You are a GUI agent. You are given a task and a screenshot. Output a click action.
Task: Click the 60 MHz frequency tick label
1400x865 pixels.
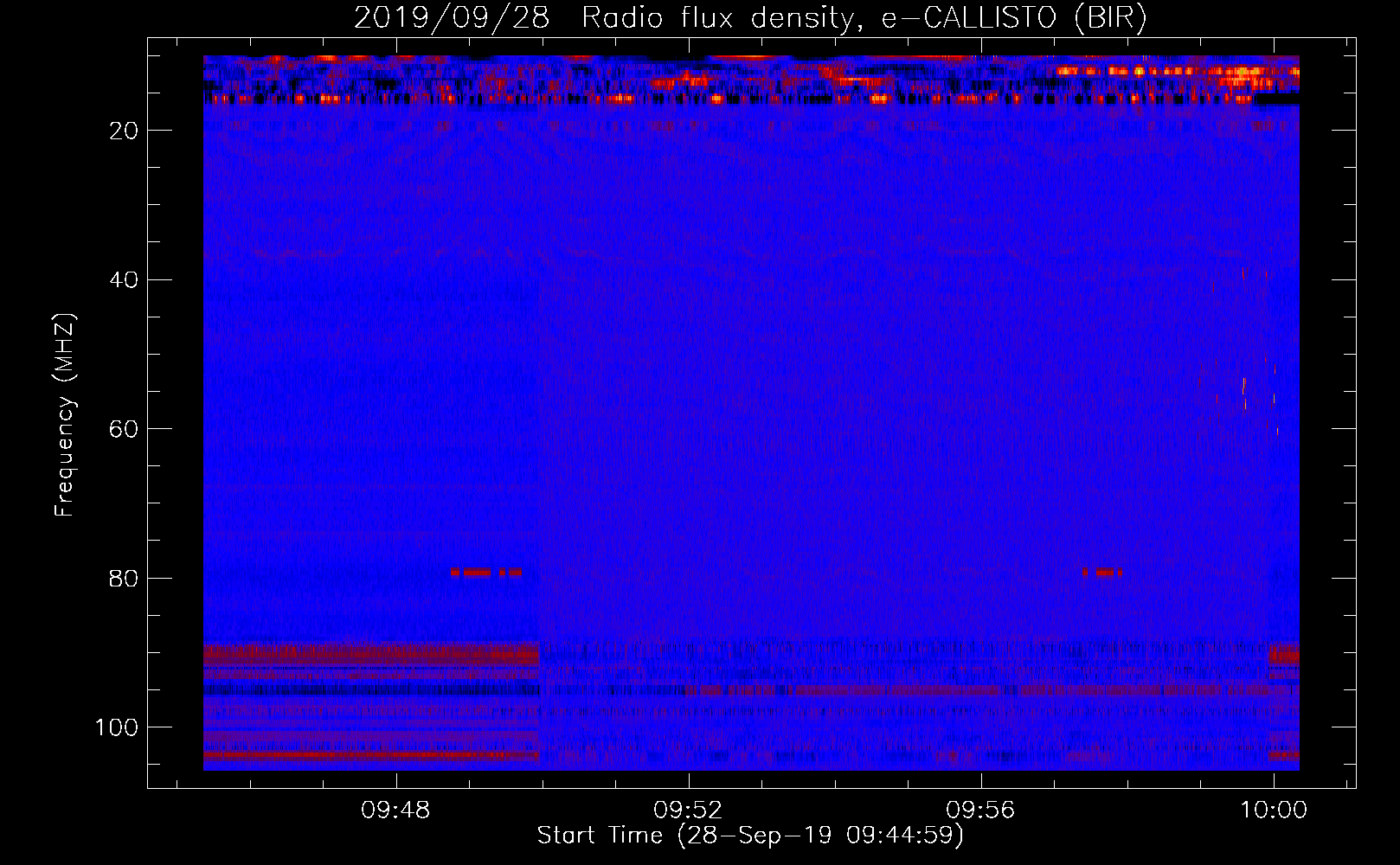pyautogui.click(x=124, y=430)
